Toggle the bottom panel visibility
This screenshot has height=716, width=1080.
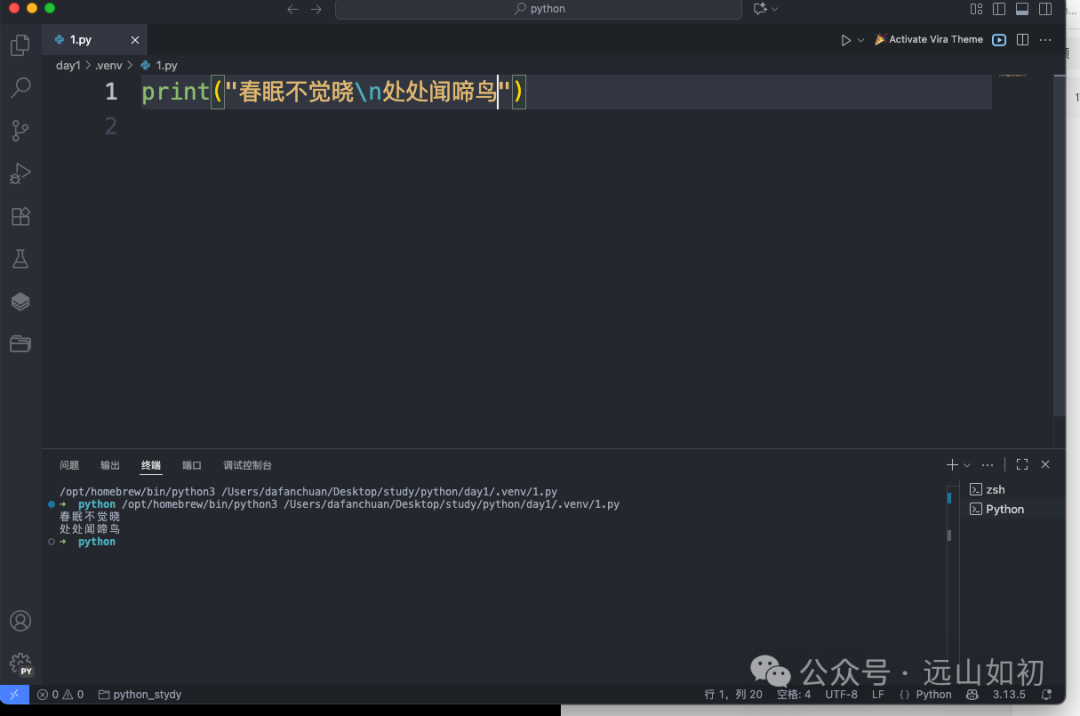pyautogui.click(x=1022, y=9)
